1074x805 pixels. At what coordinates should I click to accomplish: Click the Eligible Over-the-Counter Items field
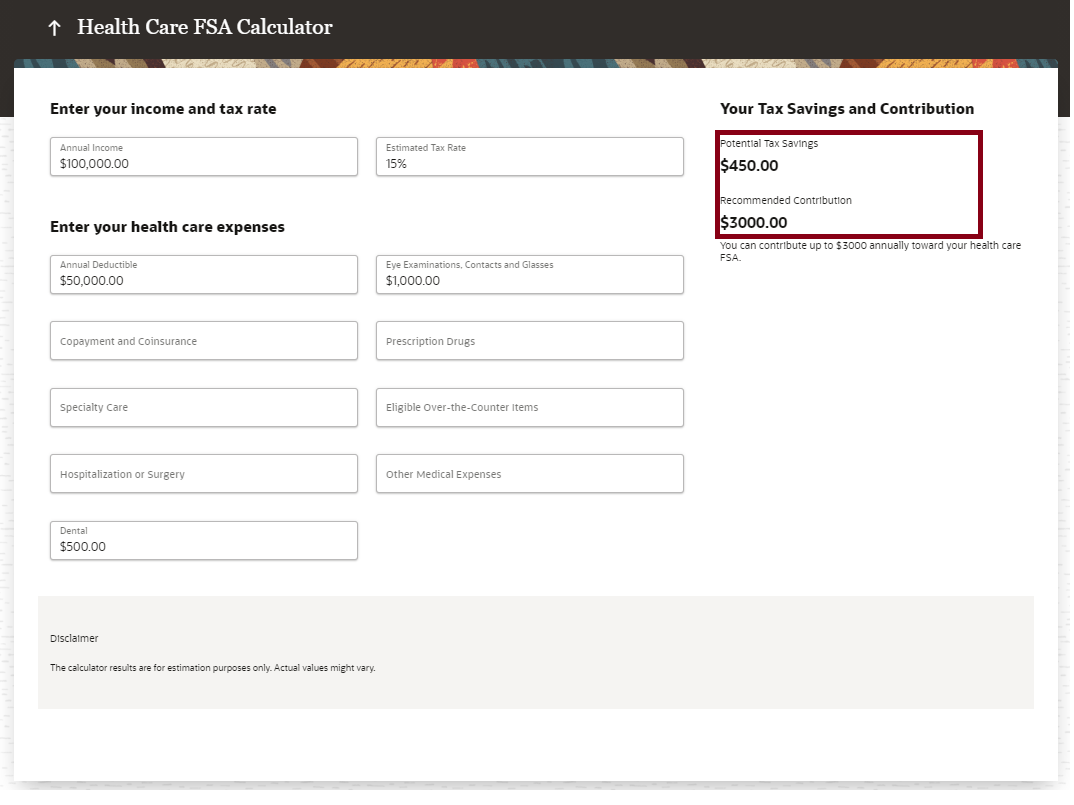coord(529,408)
